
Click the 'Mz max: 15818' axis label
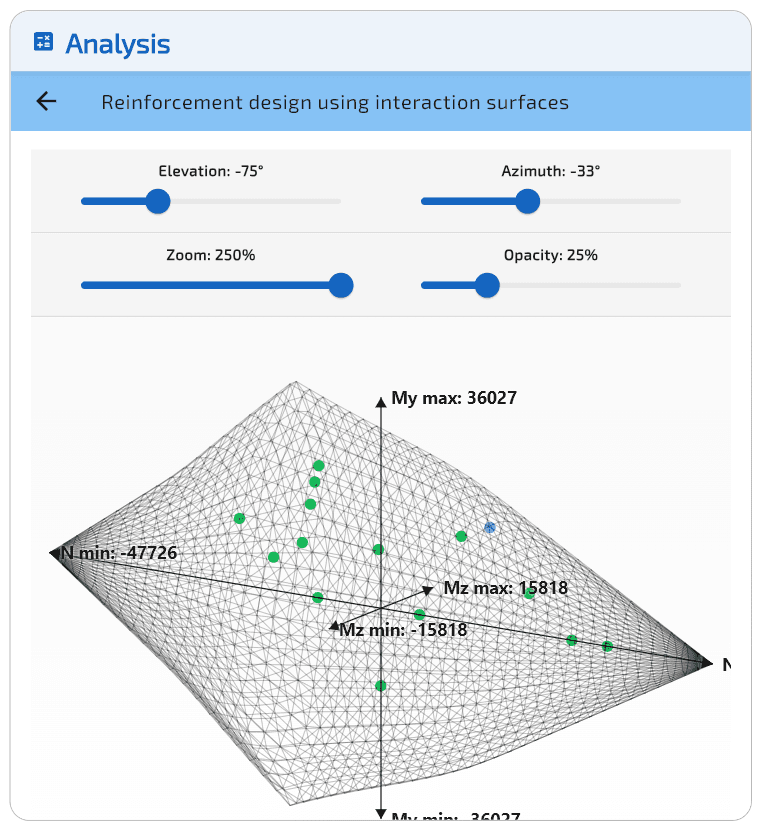coord(505,588)
